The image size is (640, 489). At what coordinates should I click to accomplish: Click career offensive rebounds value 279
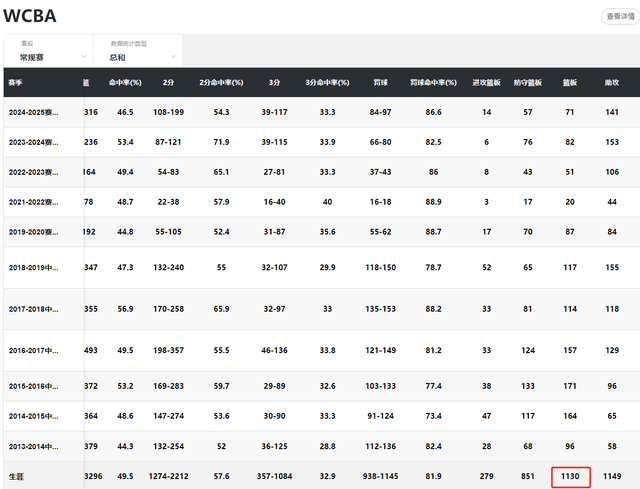coord(487,476)
